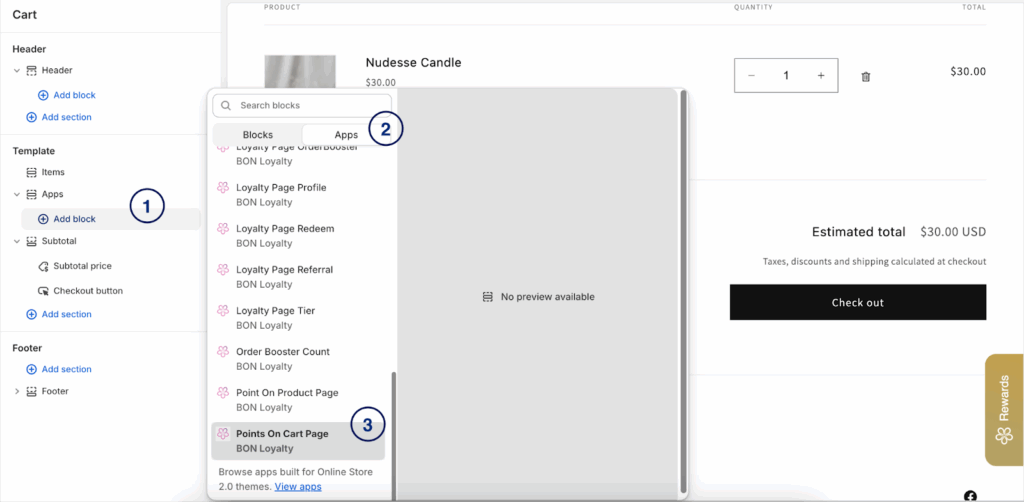Collapse the Header section chevron
This screenshot has height=502, width=1024.
[x=17, y=70]
